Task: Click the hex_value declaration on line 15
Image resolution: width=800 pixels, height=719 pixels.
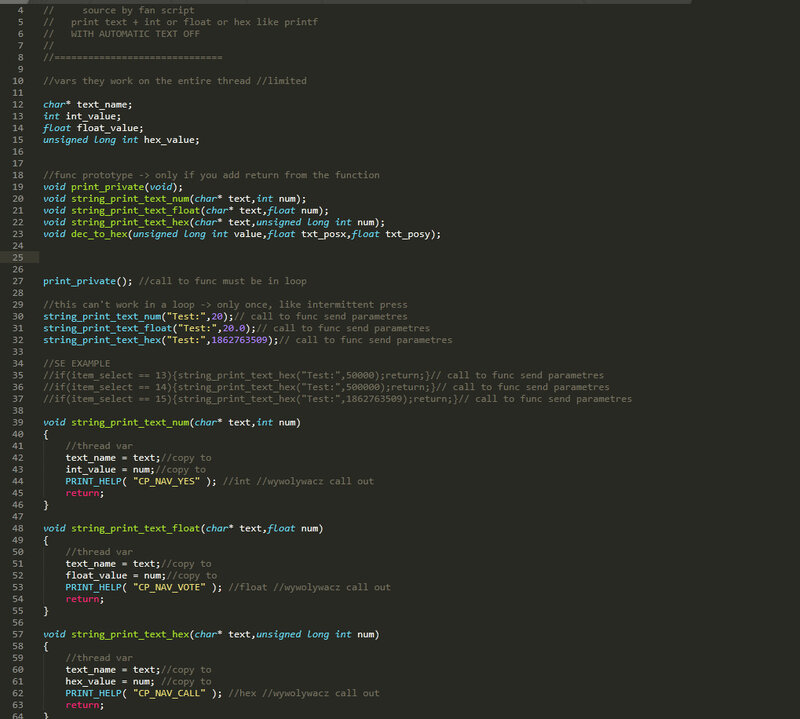Action: coord(177,140)
